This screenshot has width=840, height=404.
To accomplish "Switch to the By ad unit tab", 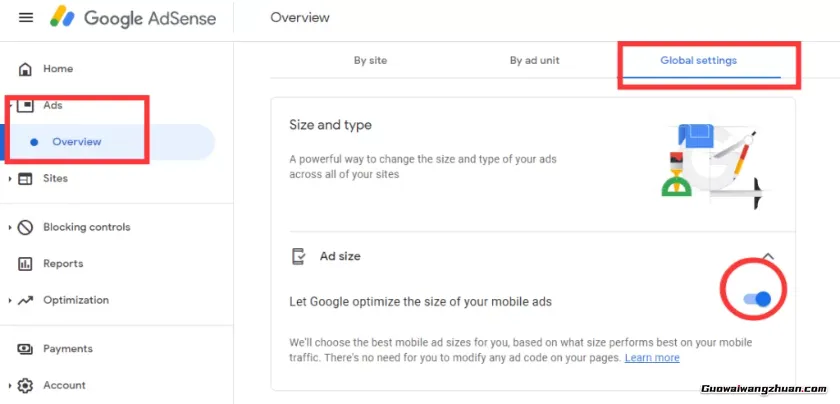I will [x=534, y=60].
